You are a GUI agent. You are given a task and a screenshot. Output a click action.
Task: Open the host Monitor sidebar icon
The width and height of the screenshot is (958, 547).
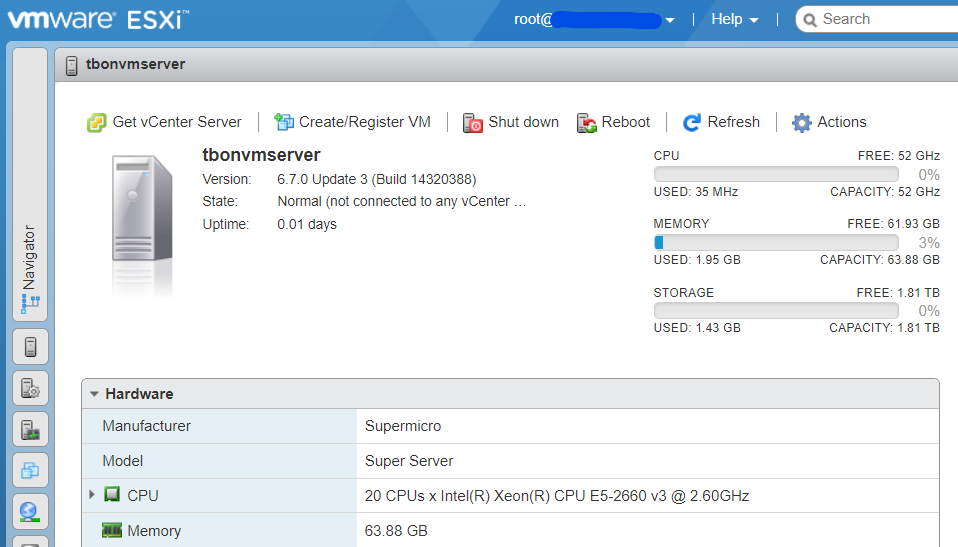[30, 429]
